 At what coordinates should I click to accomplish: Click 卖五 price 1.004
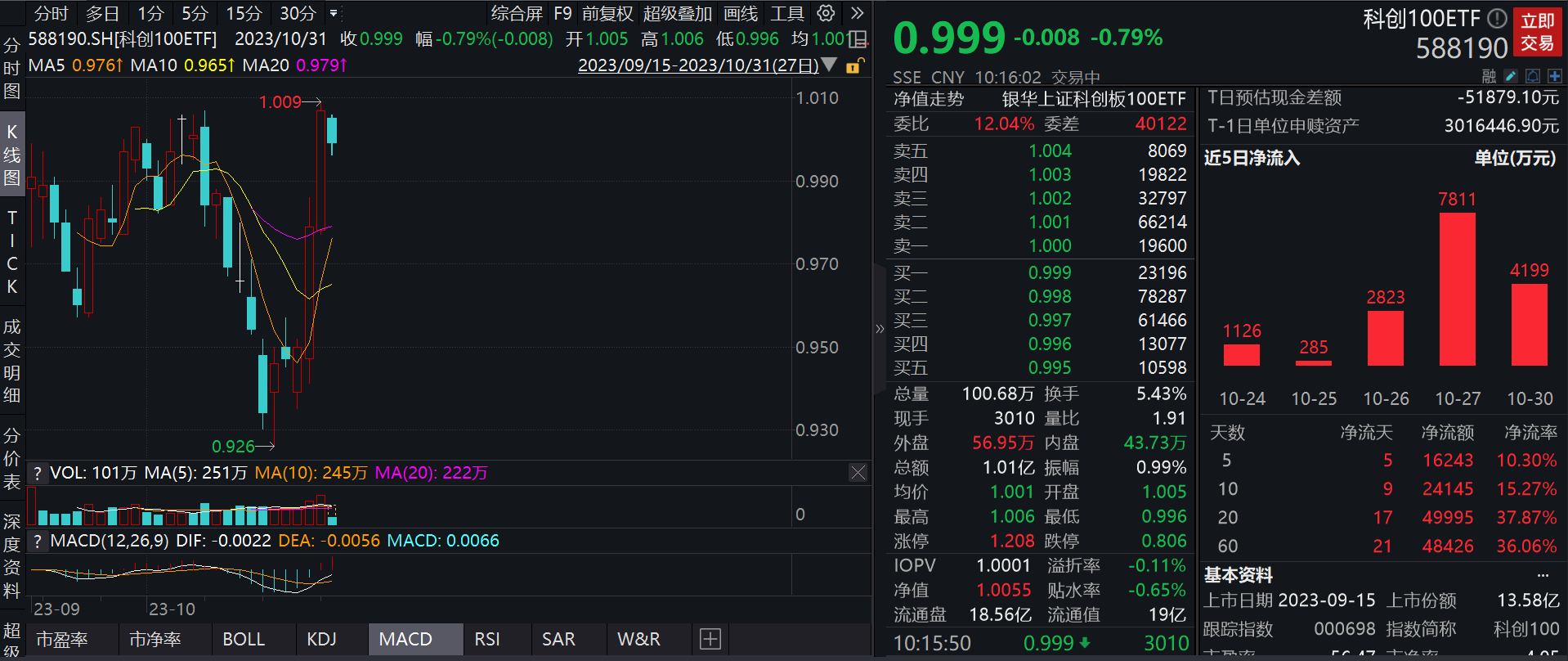click(x=1050, y=151)
